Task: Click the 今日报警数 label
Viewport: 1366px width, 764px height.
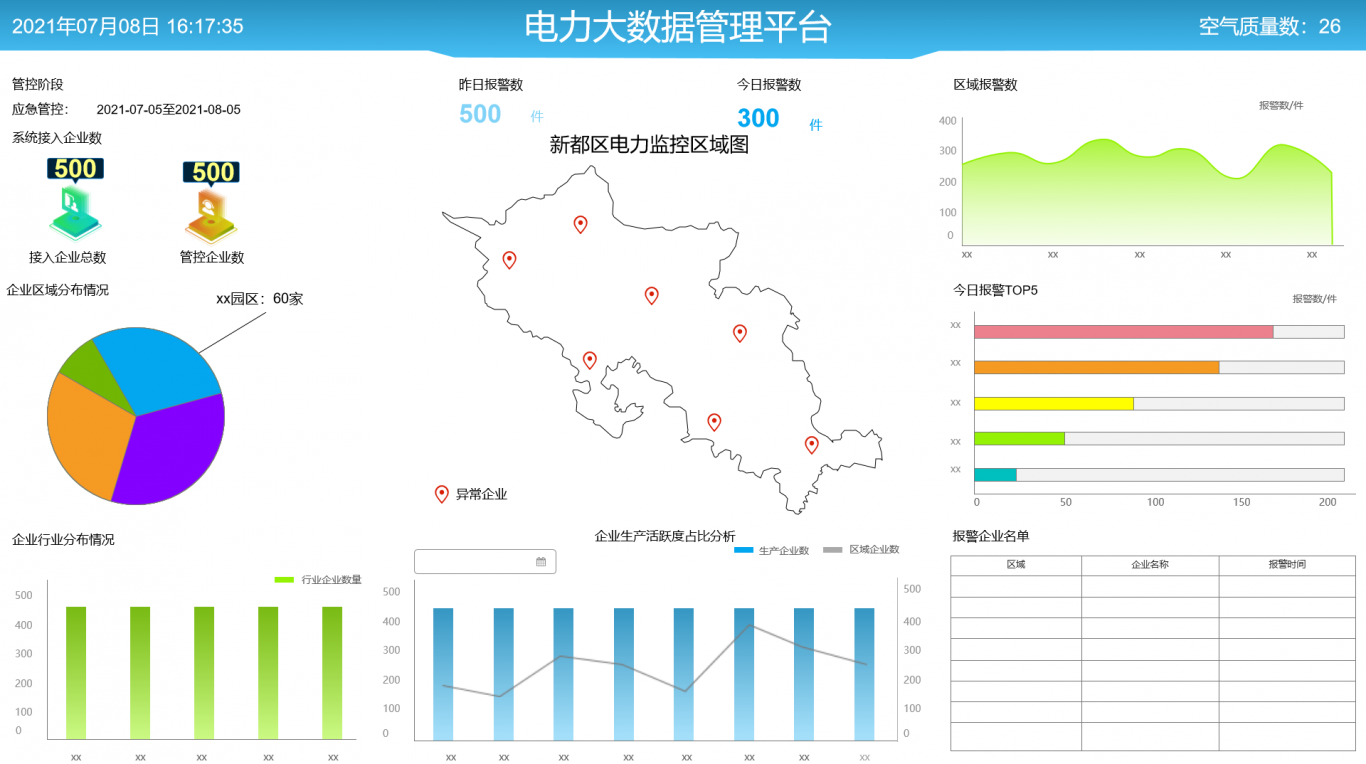Action: [769, 85]
